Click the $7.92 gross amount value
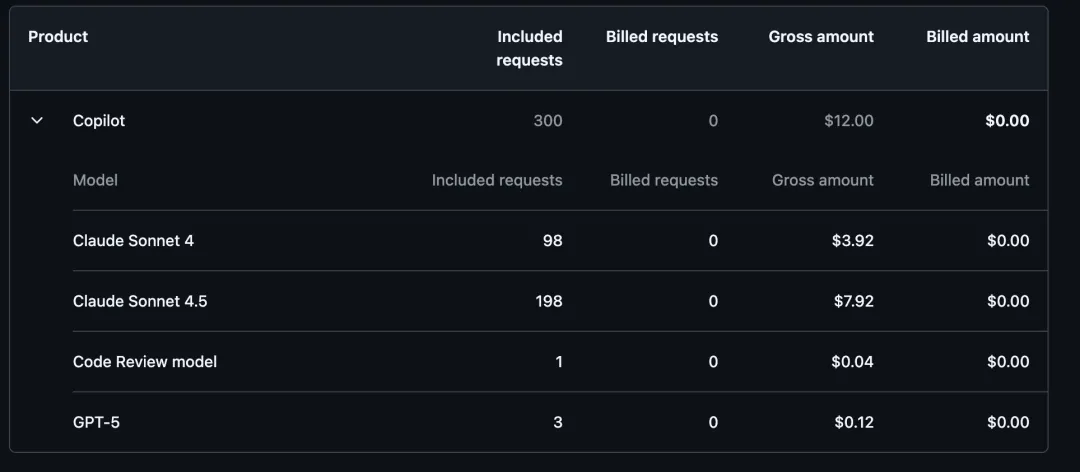Image resolution: width=1080 pixels, height=472 pixels. coord(853,301)
